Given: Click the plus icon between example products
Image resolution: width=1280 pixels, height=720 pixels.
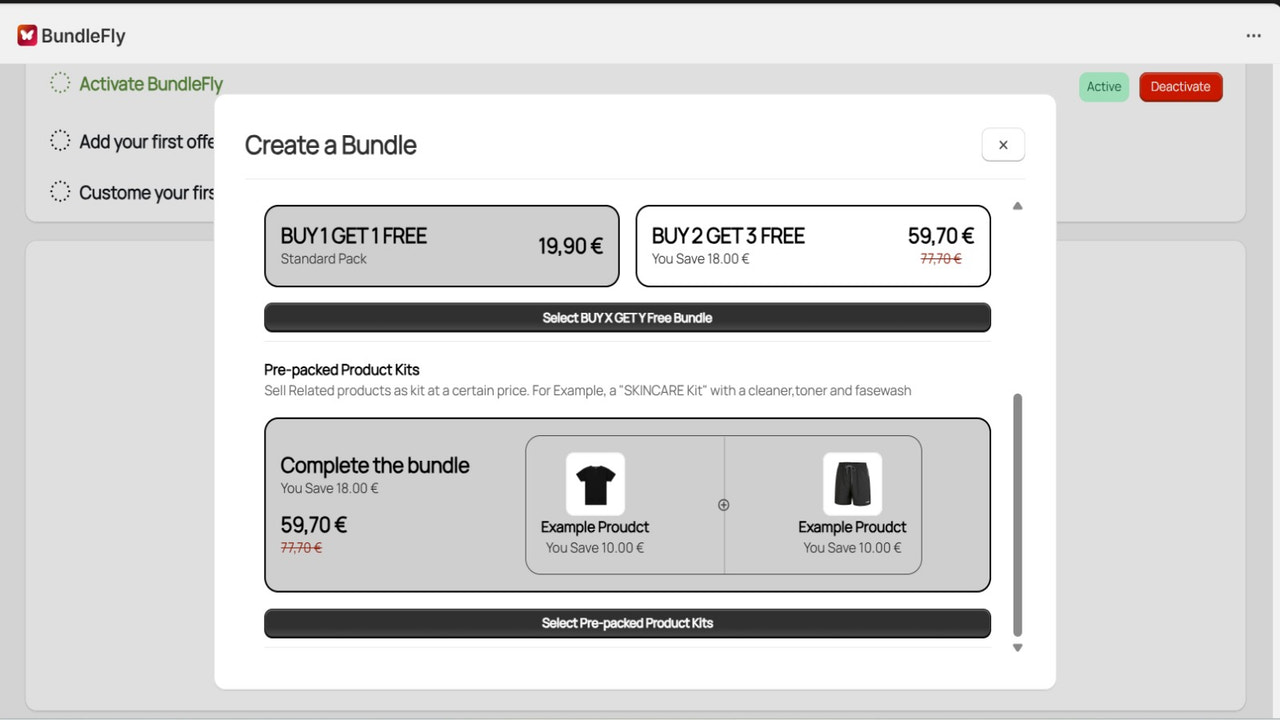Looking at the screenshot, I should click(x=724, y=505).
